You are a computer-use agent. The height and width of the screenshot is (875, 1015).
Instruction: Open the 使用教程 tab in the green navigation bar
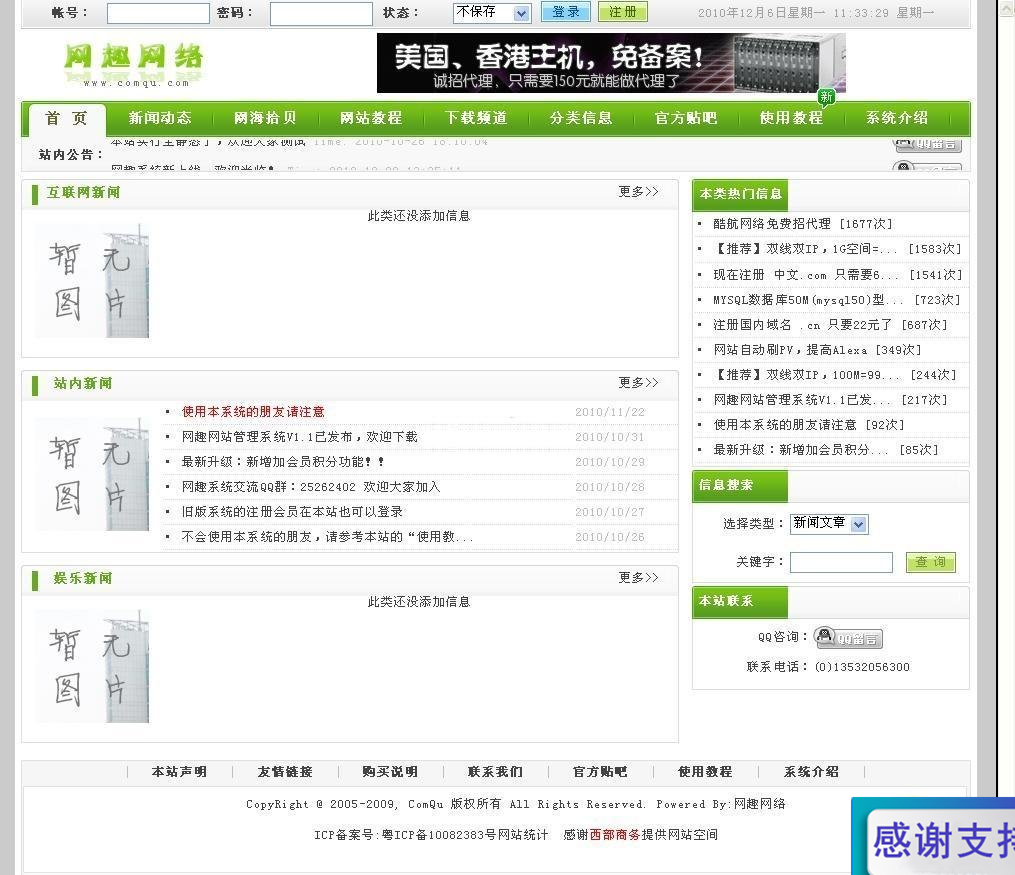coord(791,118)
